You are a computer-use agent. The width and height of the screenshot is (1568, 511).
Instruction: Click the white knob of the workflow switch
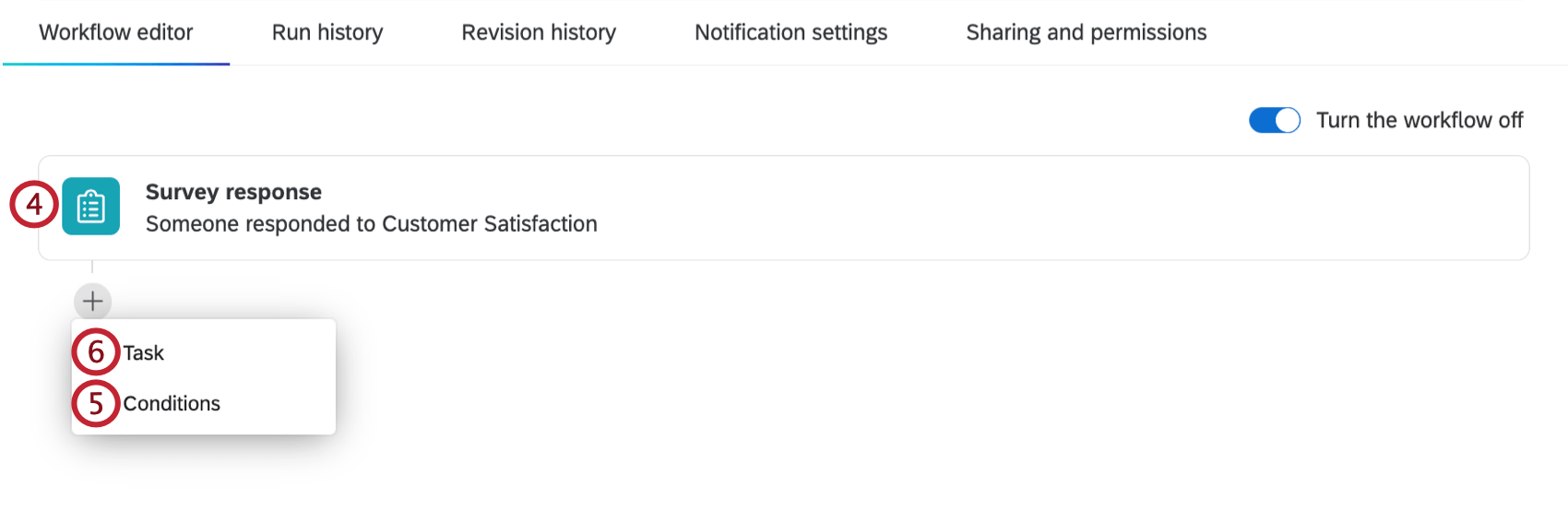point(1288,120)
